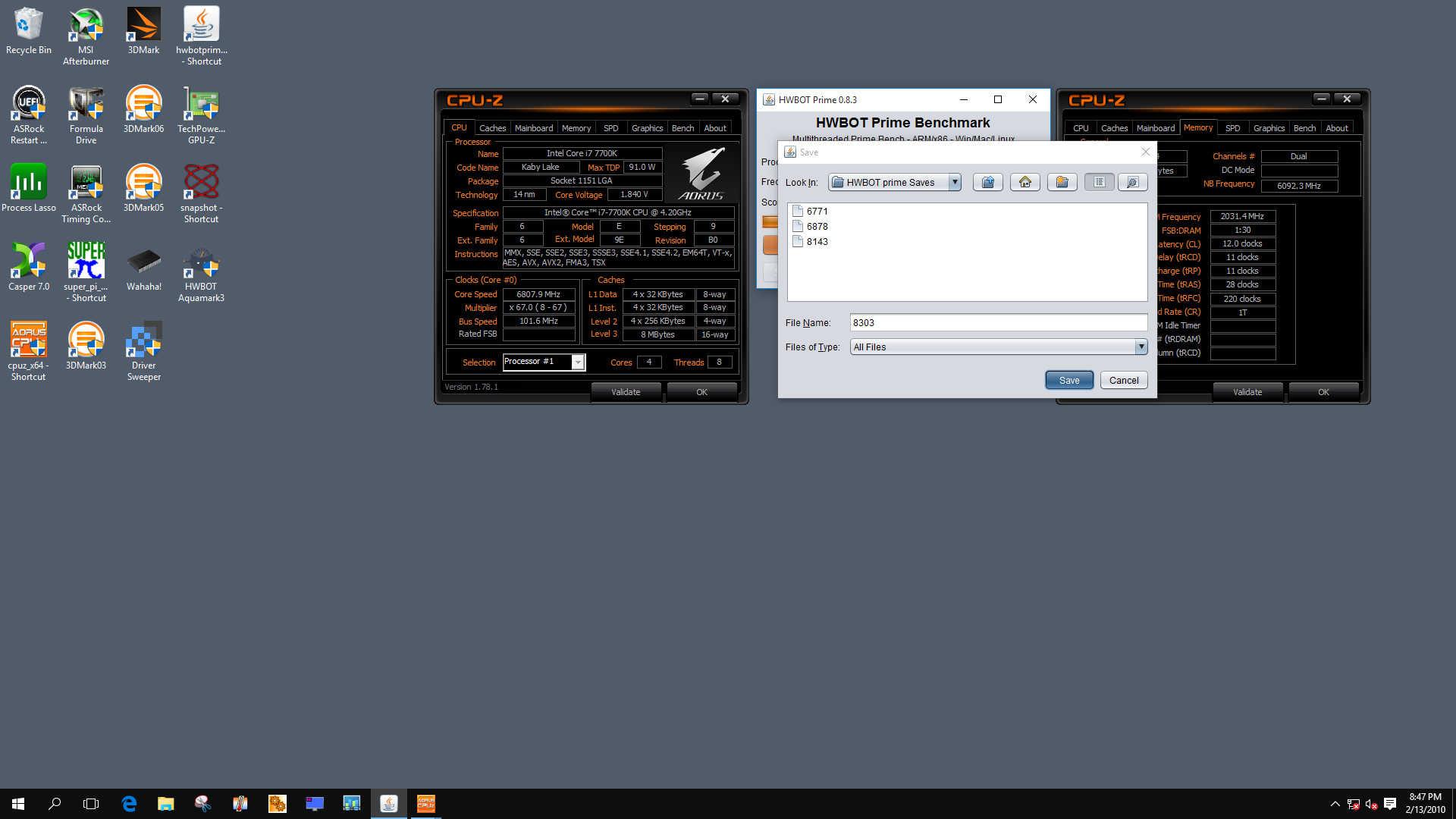Expand the Processor #1 selection dropdown
Image resolution: width=1456 pixels, height=819 pixels.
coord(578,362)
